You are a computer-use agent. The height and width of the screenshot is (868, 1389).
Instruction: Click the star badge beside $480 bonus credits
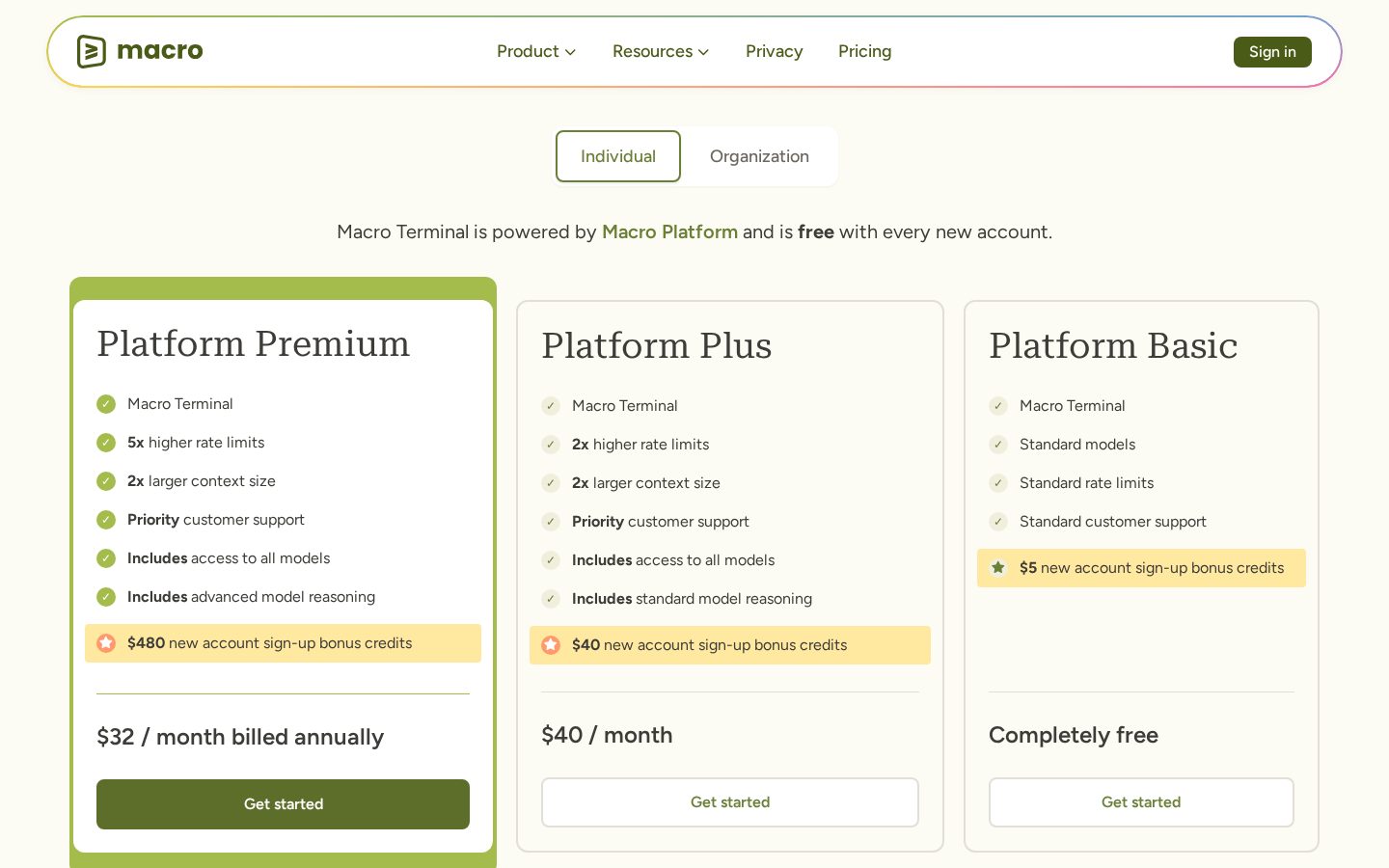coord(106,643)
